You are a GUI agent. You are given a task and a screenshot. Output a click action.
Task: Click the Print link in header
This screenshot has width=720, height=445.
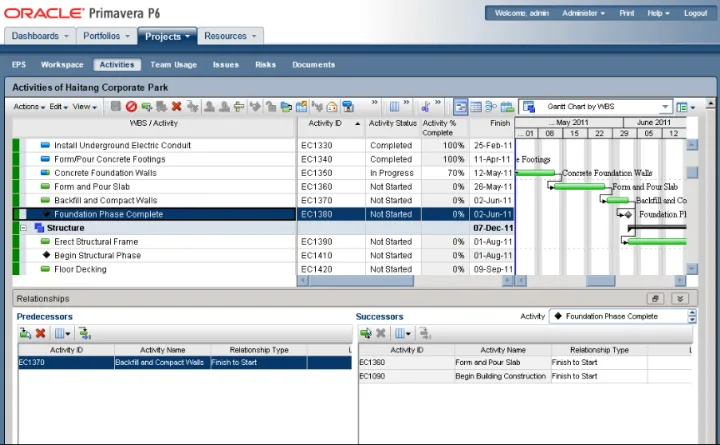click(627, 13)
